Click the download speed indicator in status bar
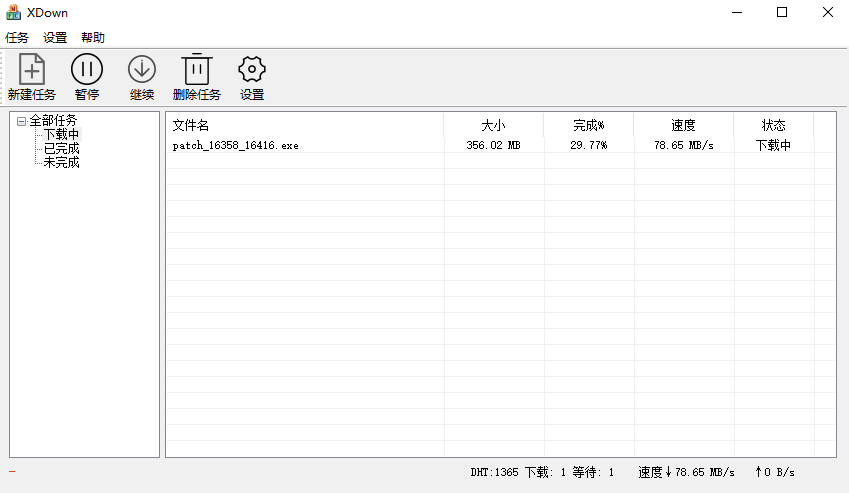Image resolution: width=849 pixels, height=493 pixels. pos(687,472)
